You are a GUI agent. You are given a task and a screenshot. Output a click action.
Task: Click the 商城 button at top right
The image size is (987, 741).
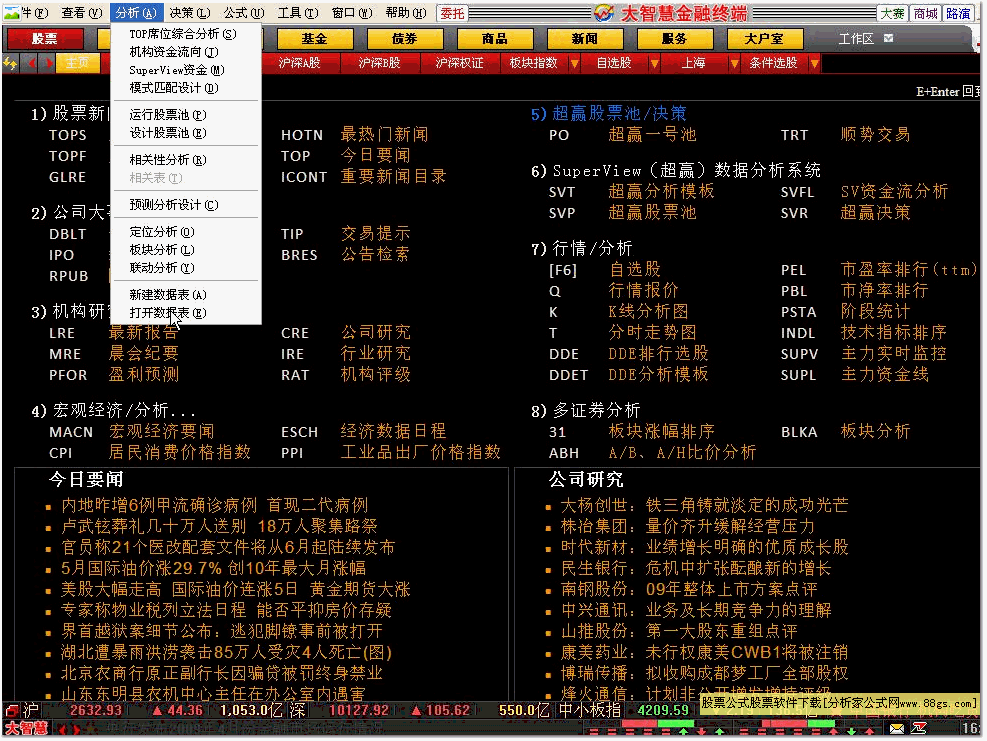[x=925, y=13]
